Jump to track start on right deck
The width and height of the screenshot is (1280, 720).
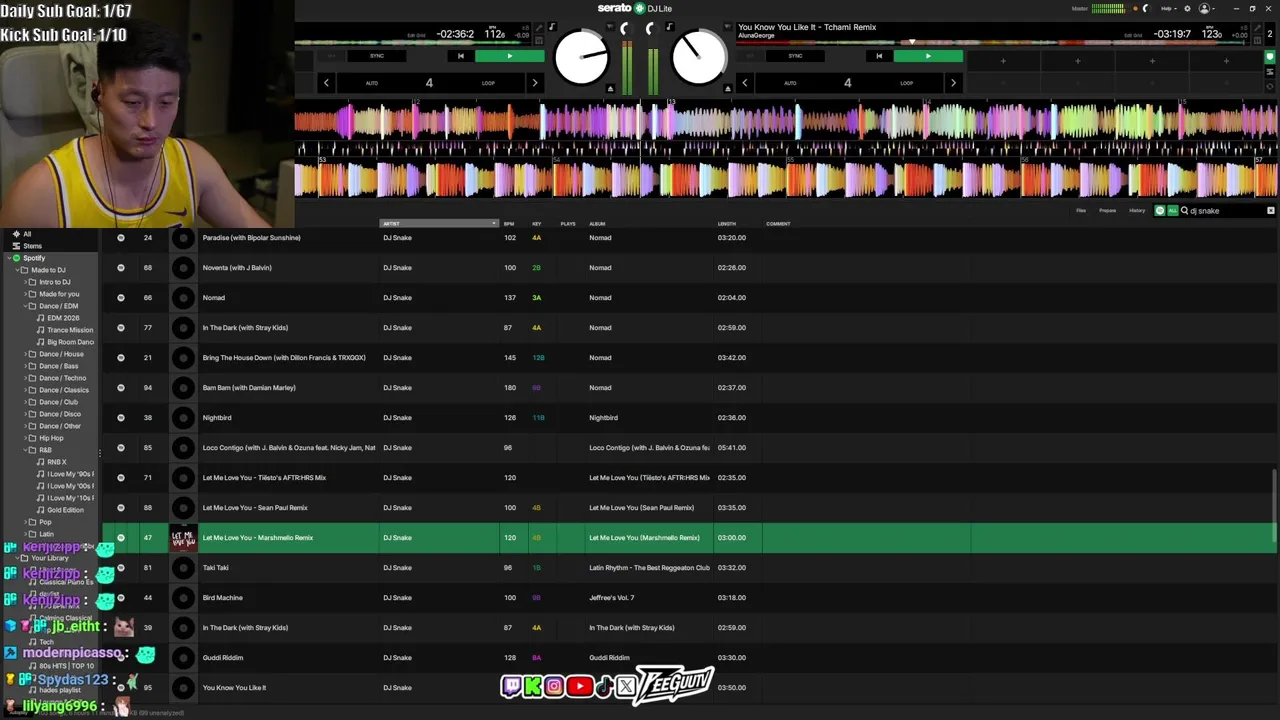pyautogui.click(x=879, y=56)
